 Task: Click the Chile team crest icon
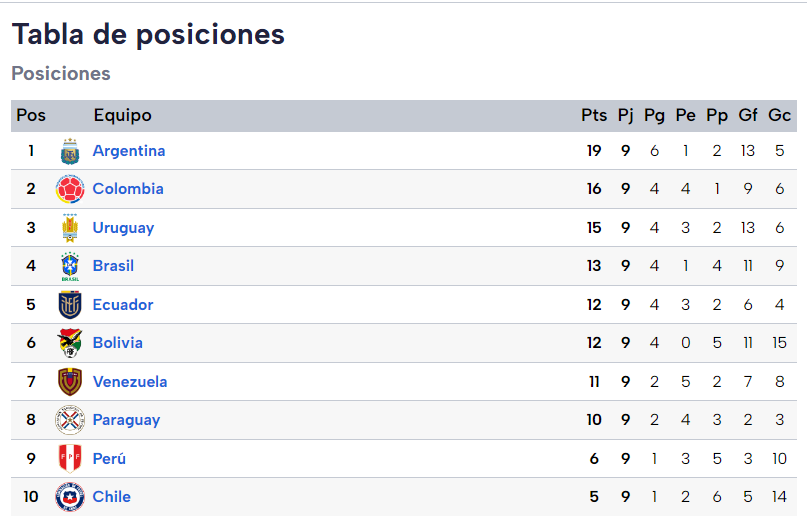(69, 497)
